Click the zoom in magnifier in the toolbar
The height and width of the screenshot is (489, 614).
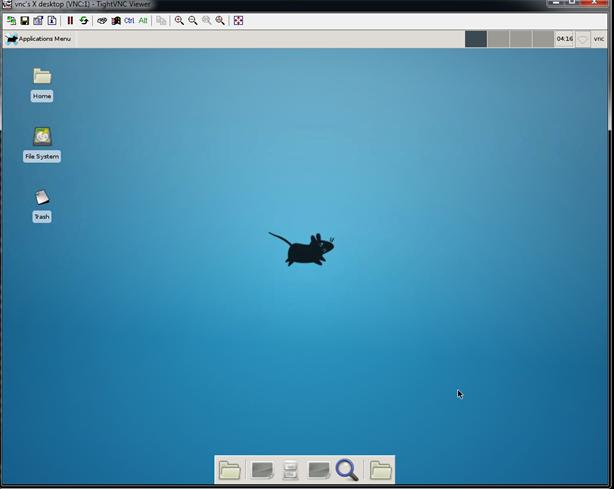point(179,20)
